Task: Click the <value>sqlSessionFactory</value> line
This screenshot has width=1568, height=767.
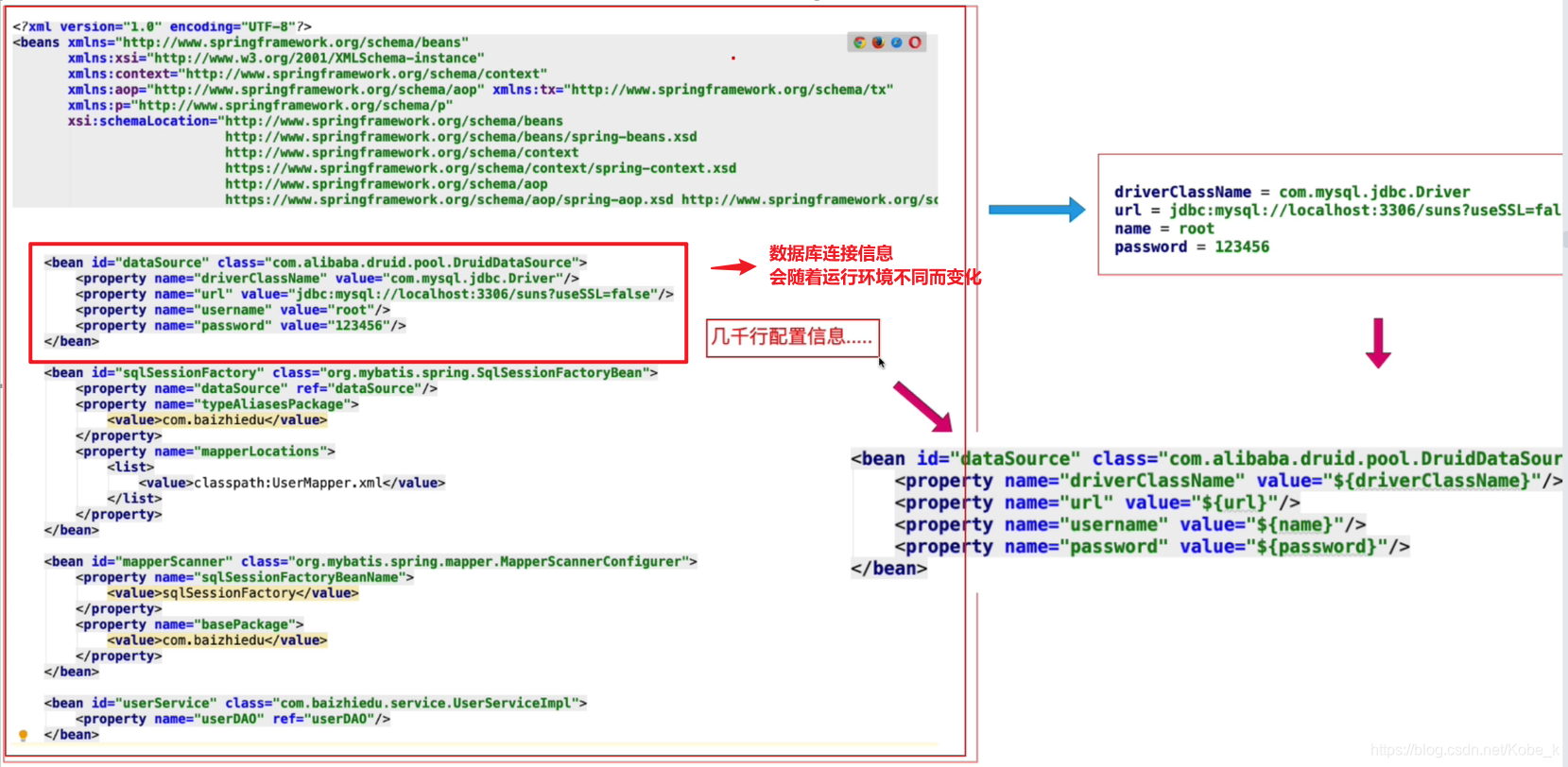Action: pos(233,593)
